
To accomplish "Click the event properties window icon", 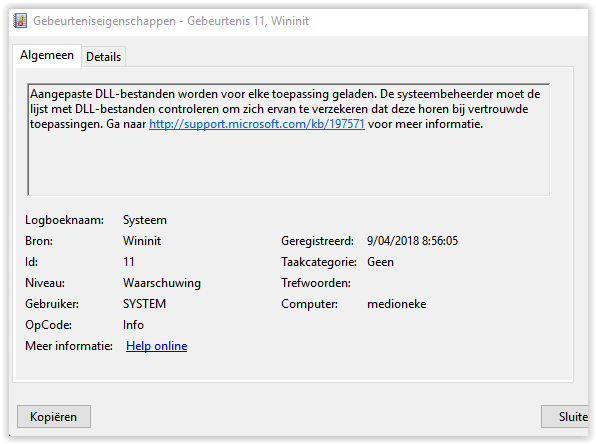I will tap(21, 21).
